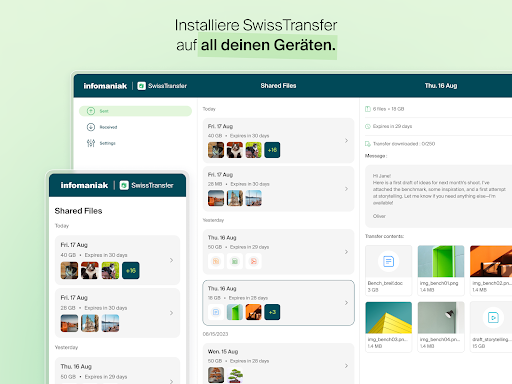The width and height of the screenshot is (512, 384).
Task: Click blue document icon in selected 18 GB card
Action: click(216, 312)
